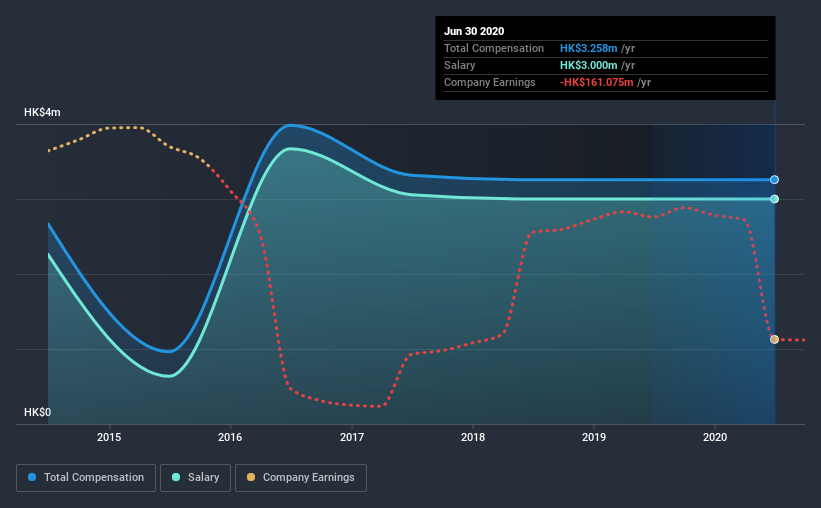
Task: Click the 2015 x-axis label
Action: tap(109, 437)
